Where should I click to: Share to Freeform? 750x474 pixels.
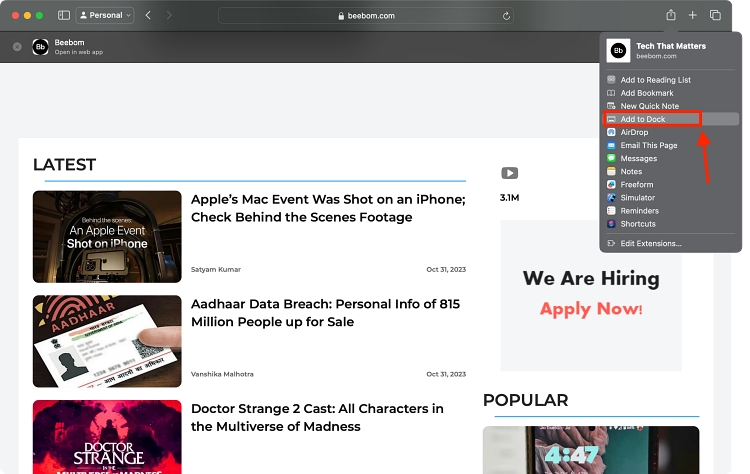pyautogui.click(x=671, y=185)
